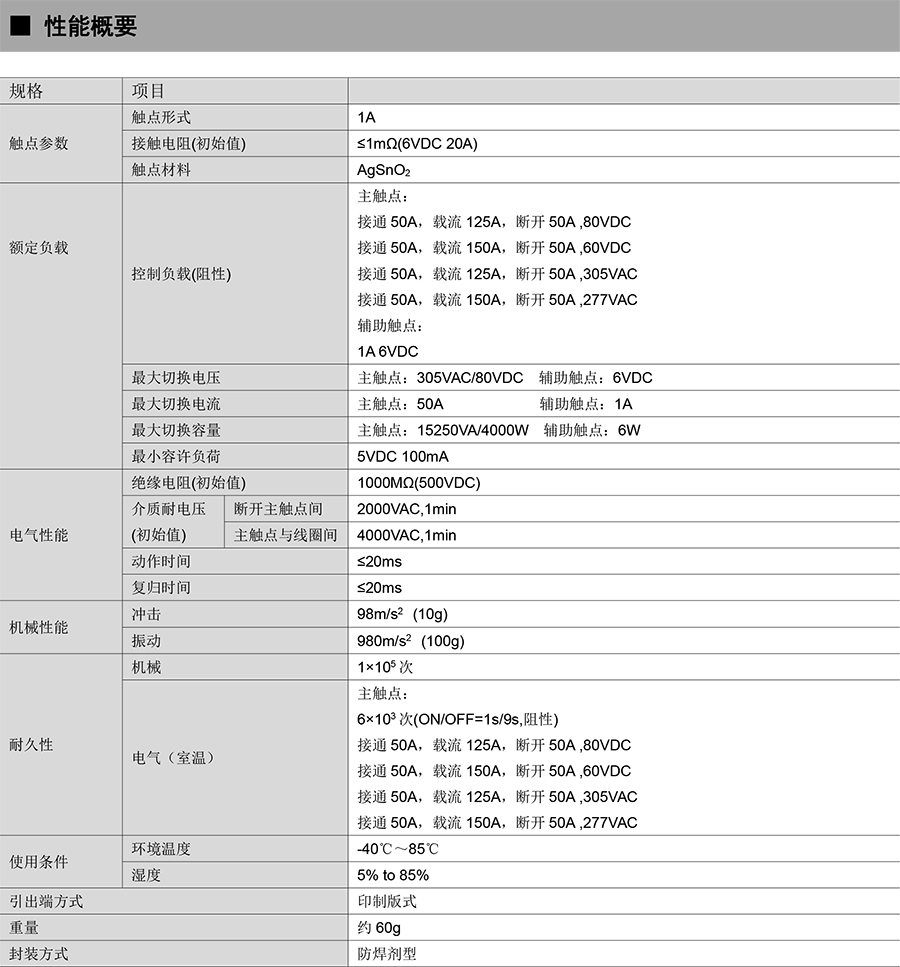Click the 性能概要 section heading
This screenshot has width=900, height=967.
(90, 27)
